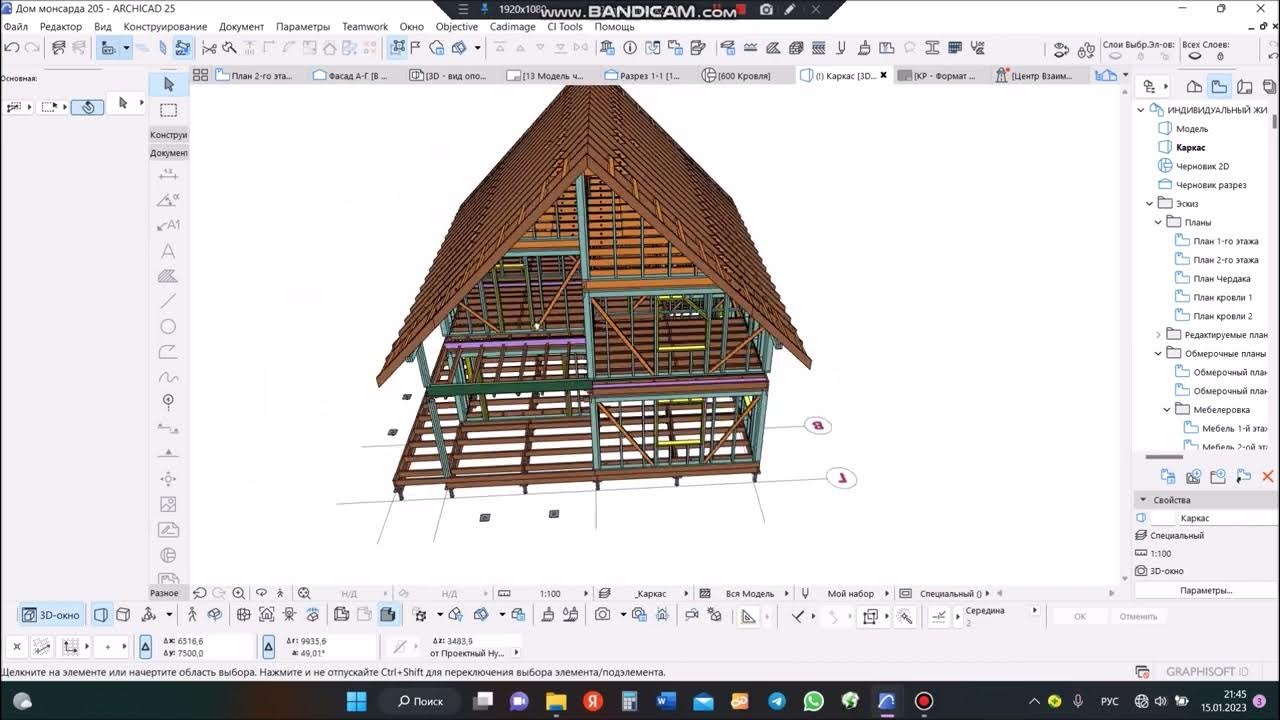Click the Project Map icon in the Navigator
Viewport: 1280px width, 720px height.
pos(1194,87)
